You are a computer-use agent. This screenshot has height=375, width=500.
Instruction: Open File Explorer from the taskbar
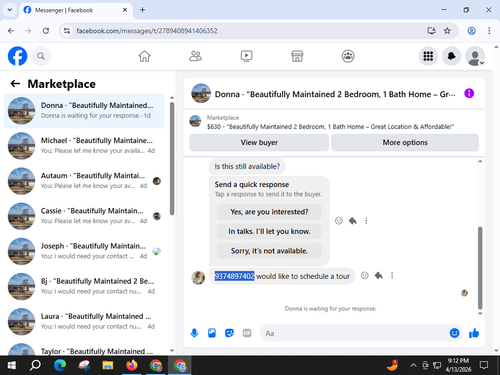(108, 366)
